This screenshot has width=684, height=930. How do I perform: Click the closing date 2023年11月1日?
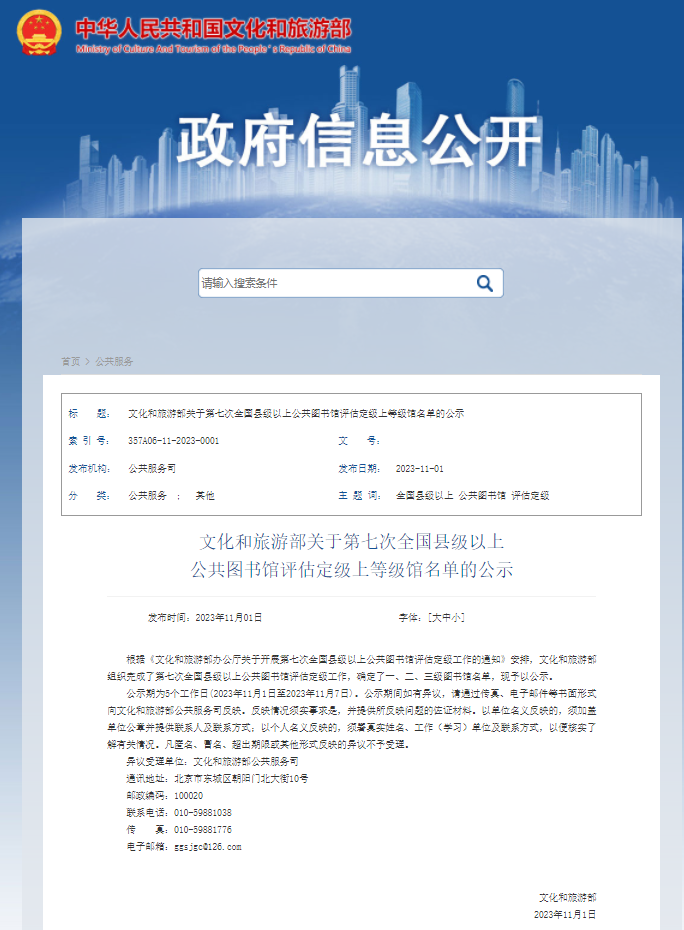tap(565, 915)
